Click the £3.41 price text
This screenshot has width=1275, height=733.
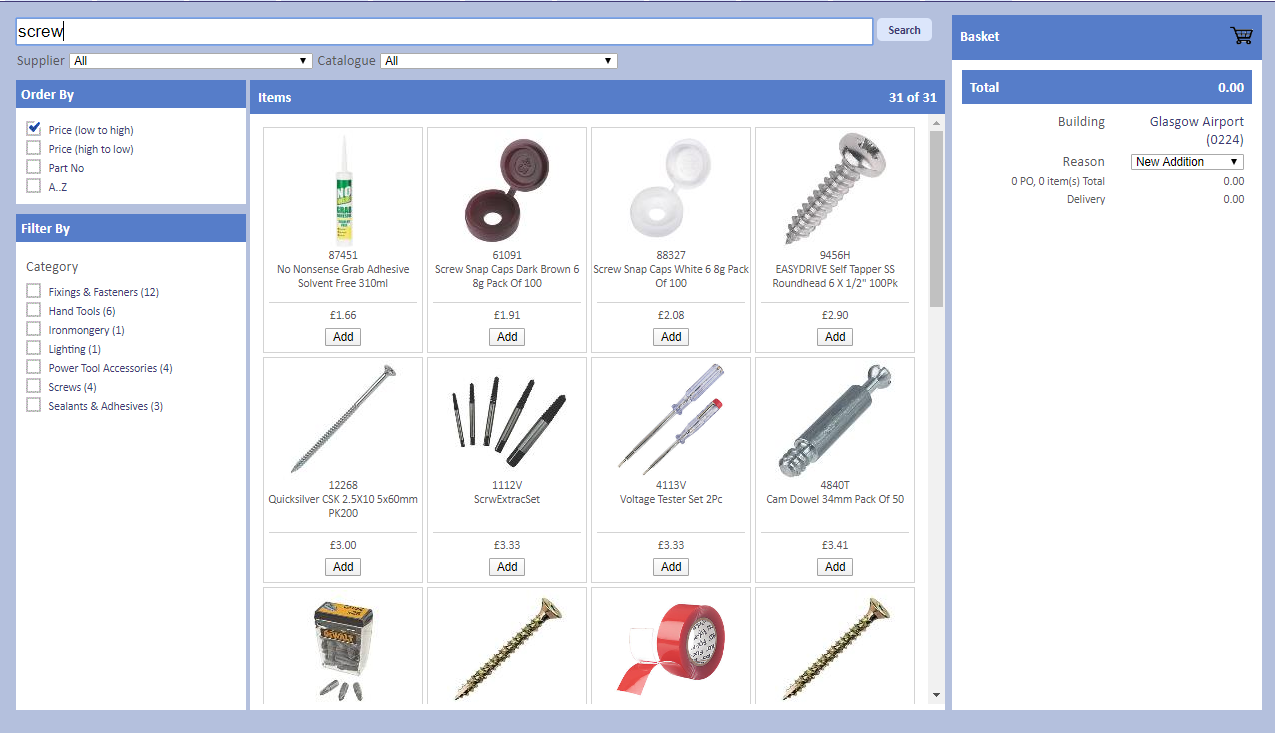click(x=835, y=545)
